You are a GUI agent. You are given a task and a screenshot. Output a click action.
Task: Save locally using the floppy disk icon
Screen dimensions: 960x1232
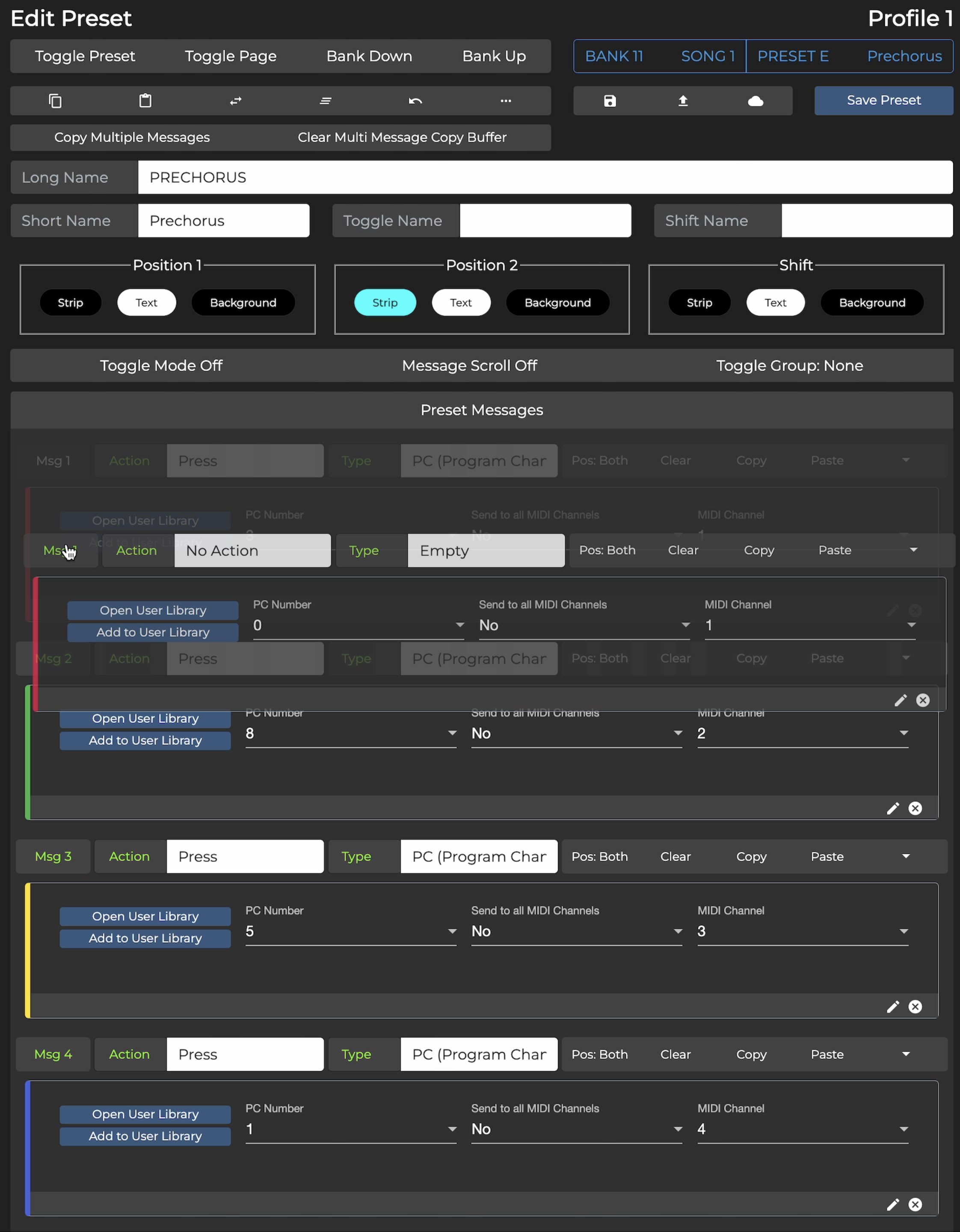[x=610, y=101]
